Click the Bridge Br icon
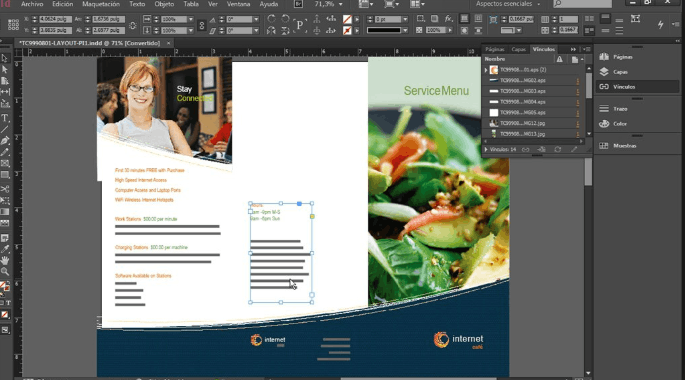This screenshot has height=380, width=685. (x=298, y=4)
